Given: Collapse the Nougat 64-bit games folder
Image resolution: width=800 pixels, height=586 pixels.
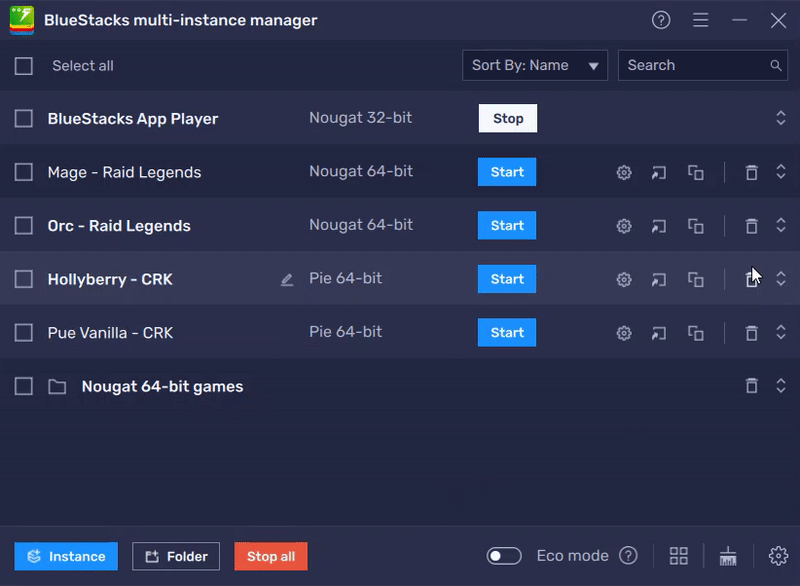Looking at the screenshot, I should 781,385.
